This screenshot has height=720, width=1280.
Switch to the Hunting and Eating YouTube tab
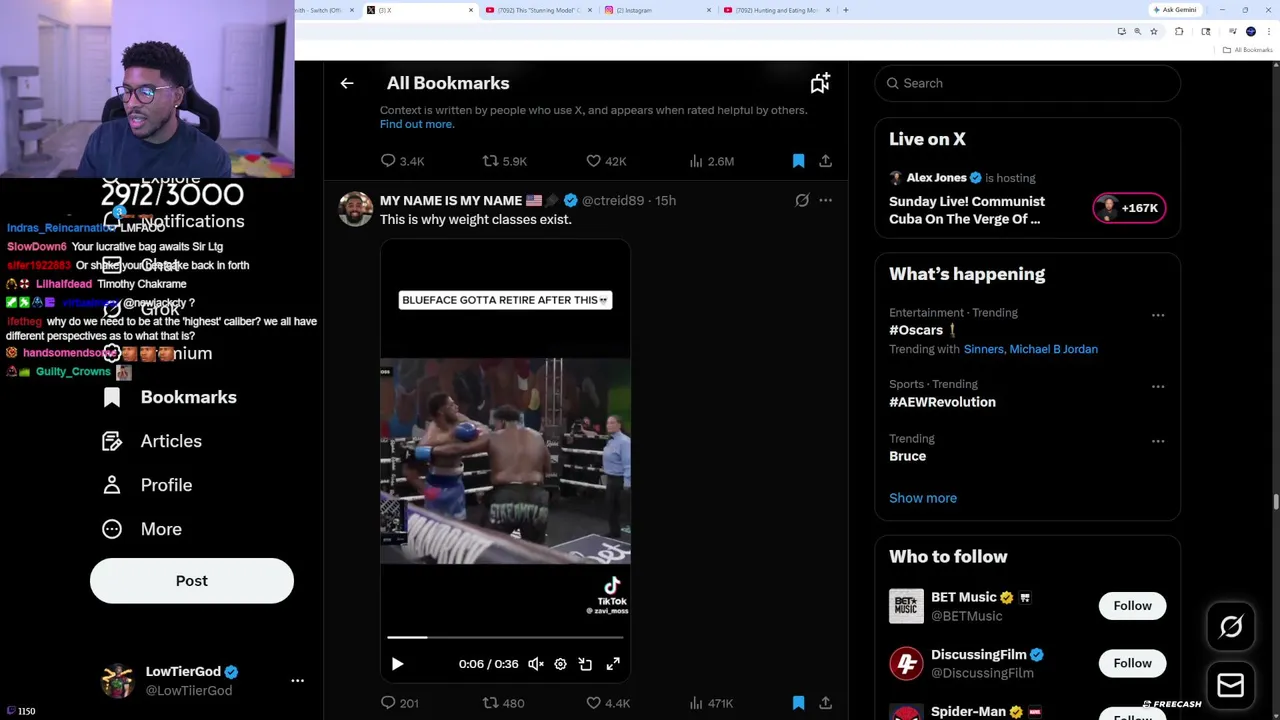point(777,10)
